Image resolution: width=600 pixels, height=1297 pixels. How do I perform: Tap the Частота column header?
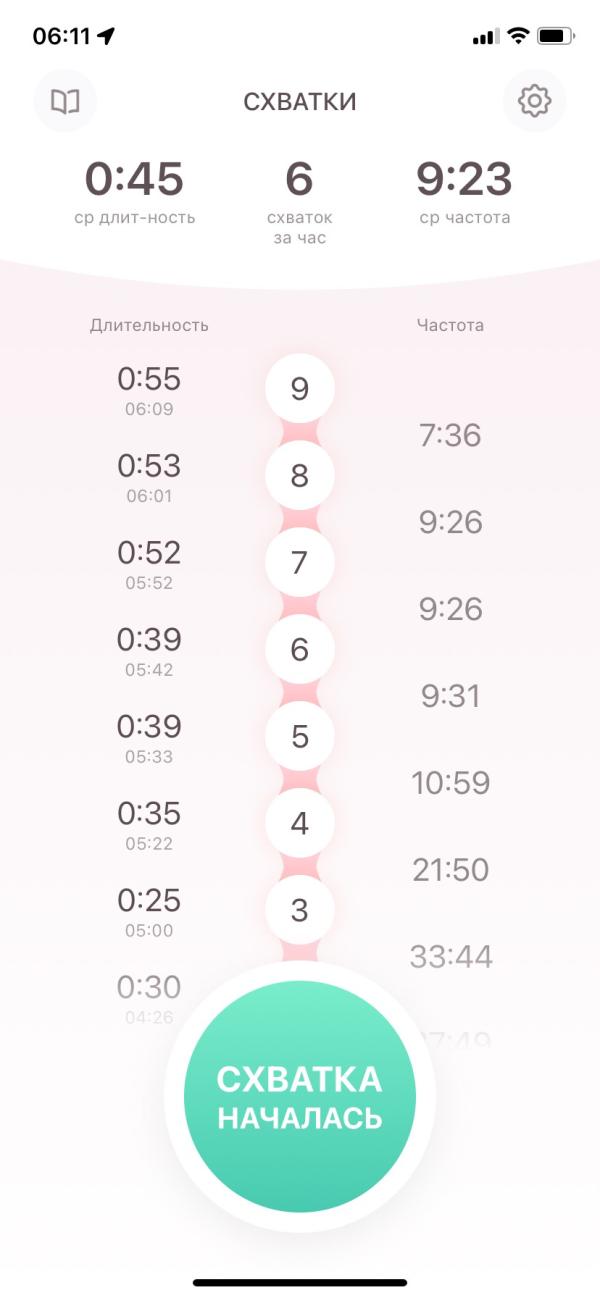[451, 325]
